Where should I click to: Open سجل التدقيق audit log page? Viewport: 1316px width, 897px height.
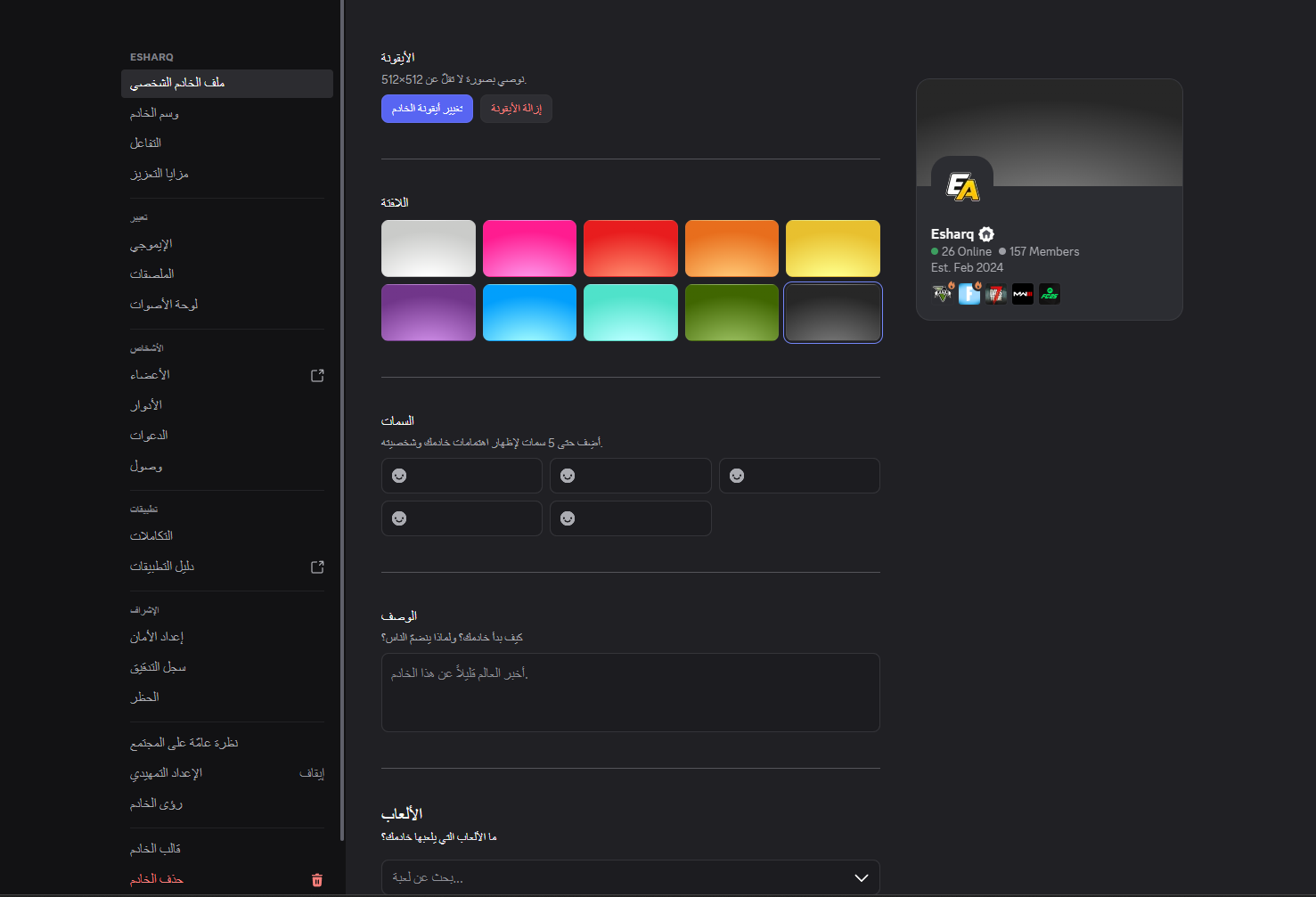pyautogui.click(x=227, y=667)
